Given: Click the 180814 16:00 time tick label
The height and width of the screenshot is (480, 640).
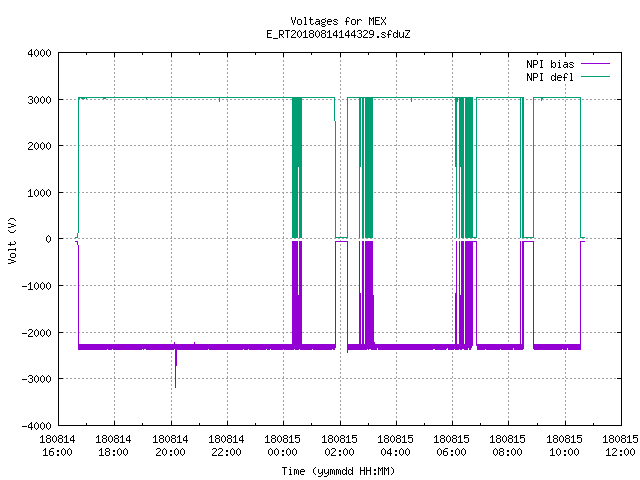Looking at the screenshot, I should tap(57, 446).
